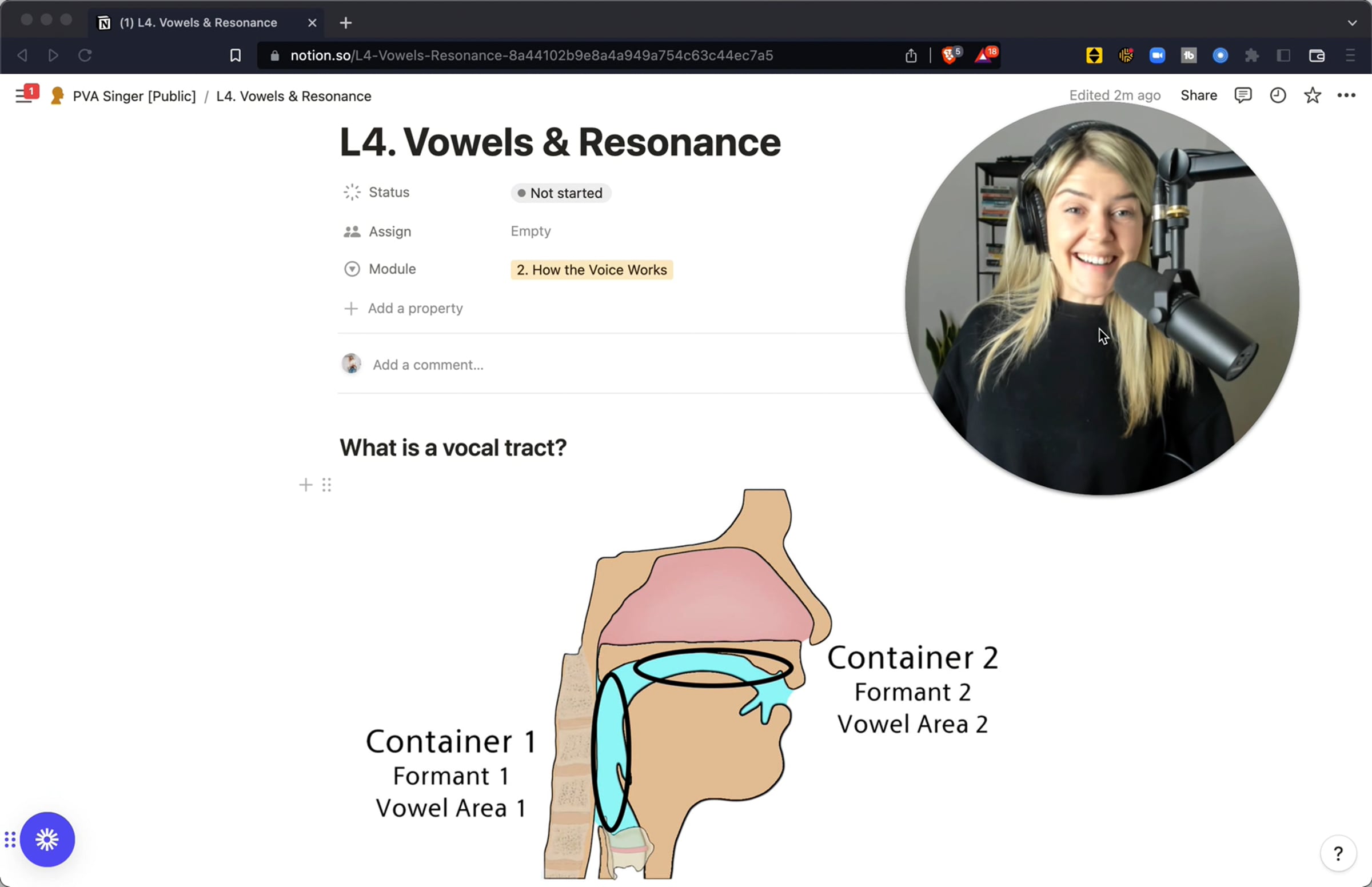Open the Not started status dropdown

coord(560,193)
